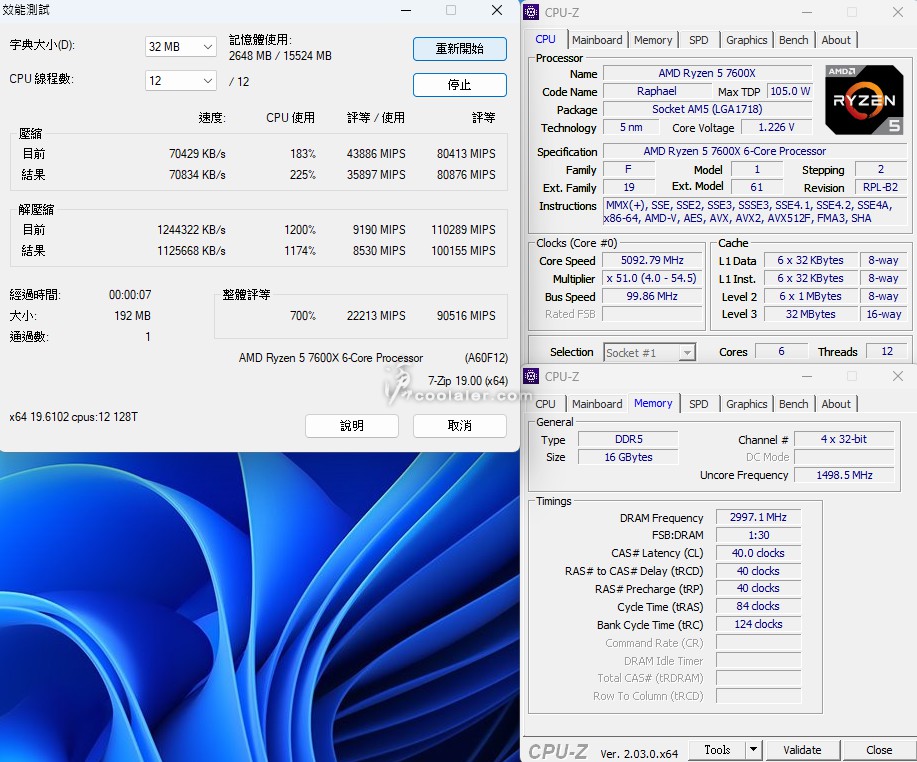The height and width of the screenshot is (762, 917).
Task: Click the Multiplier value x 51.0
Action: pyautogui.click(x=652, y=278)
